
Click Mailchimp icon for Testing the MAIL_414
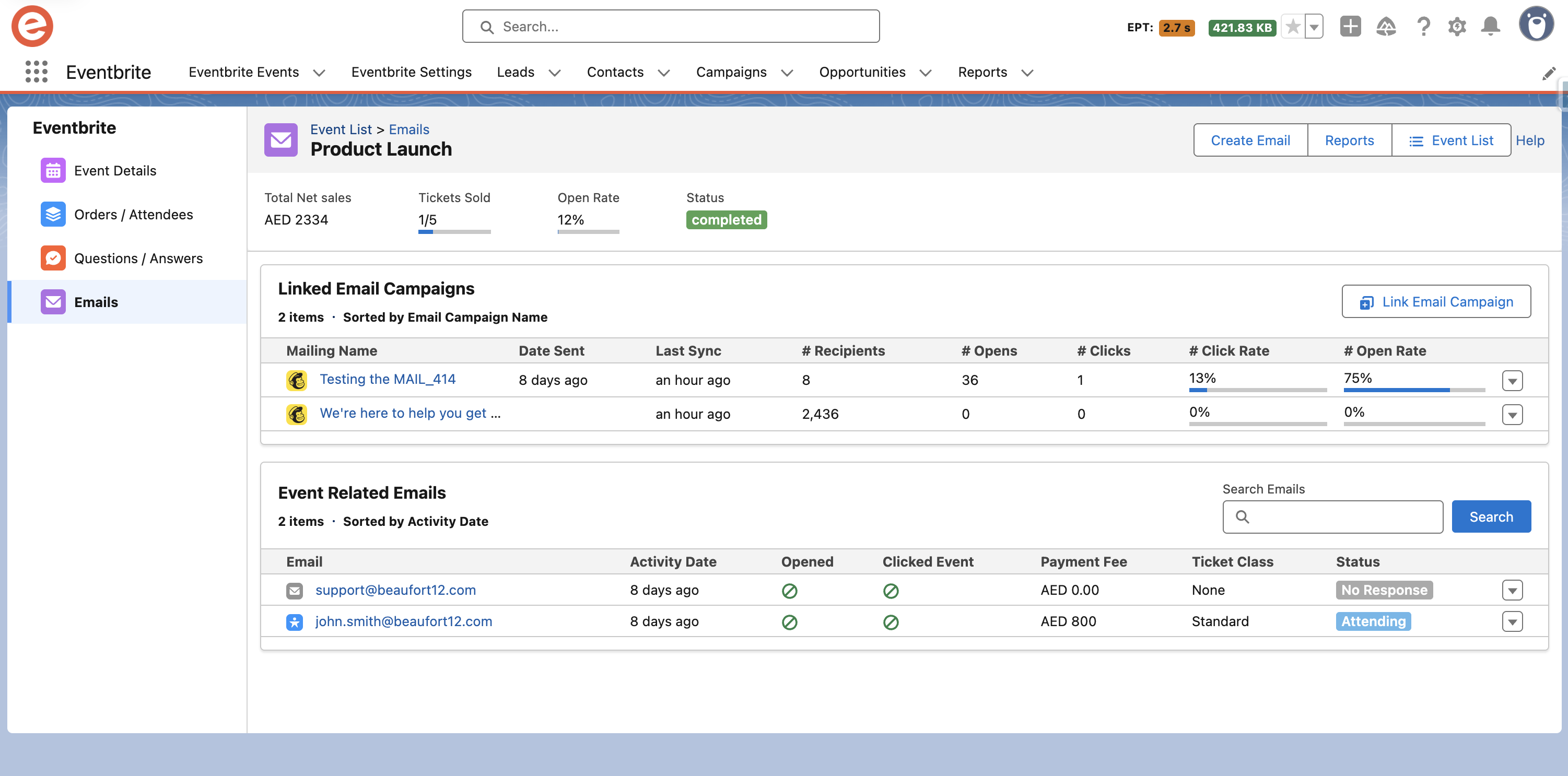coord(297,380)
